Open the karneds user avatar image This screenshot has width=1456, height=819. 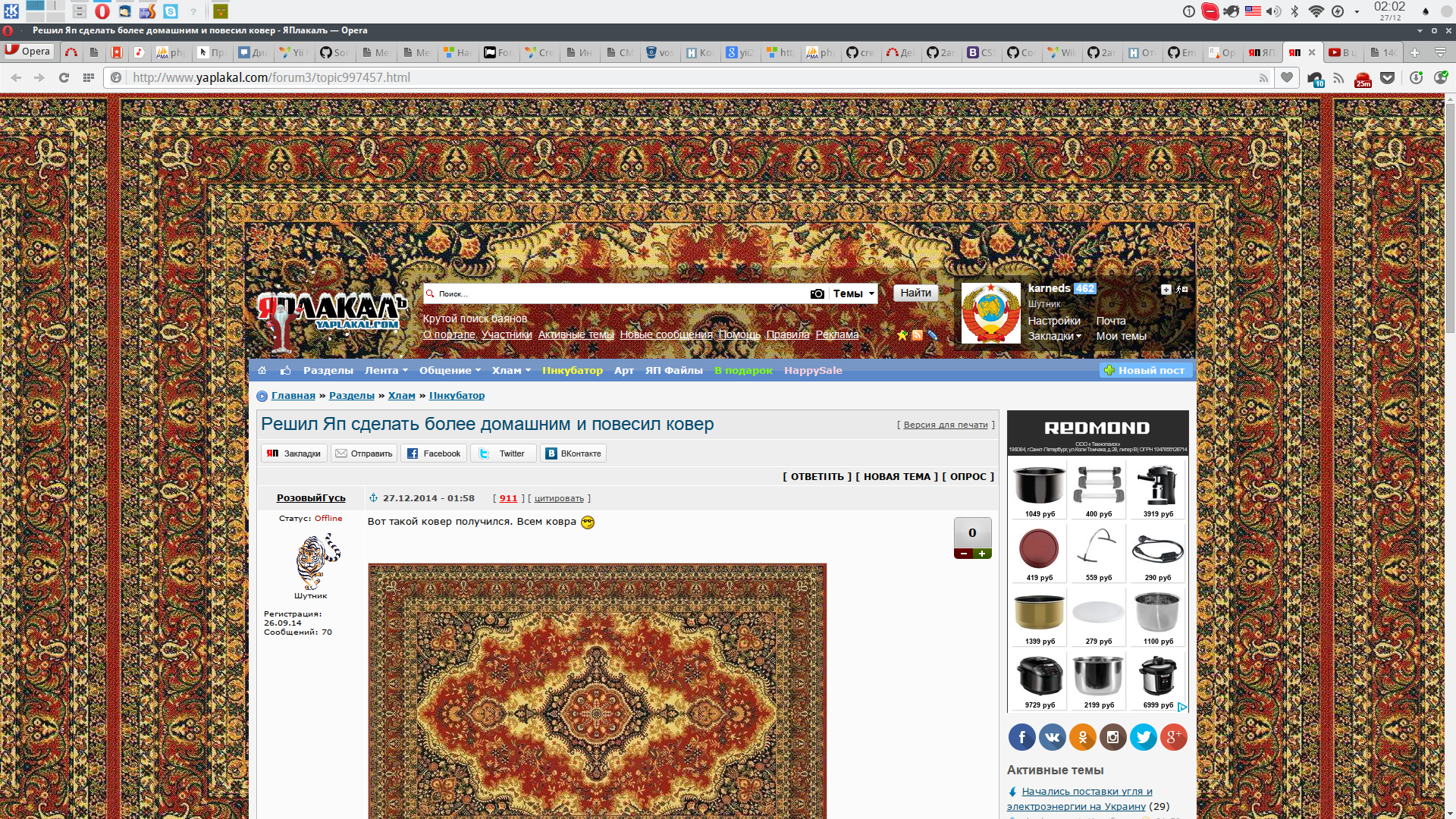tap(990, 313)
